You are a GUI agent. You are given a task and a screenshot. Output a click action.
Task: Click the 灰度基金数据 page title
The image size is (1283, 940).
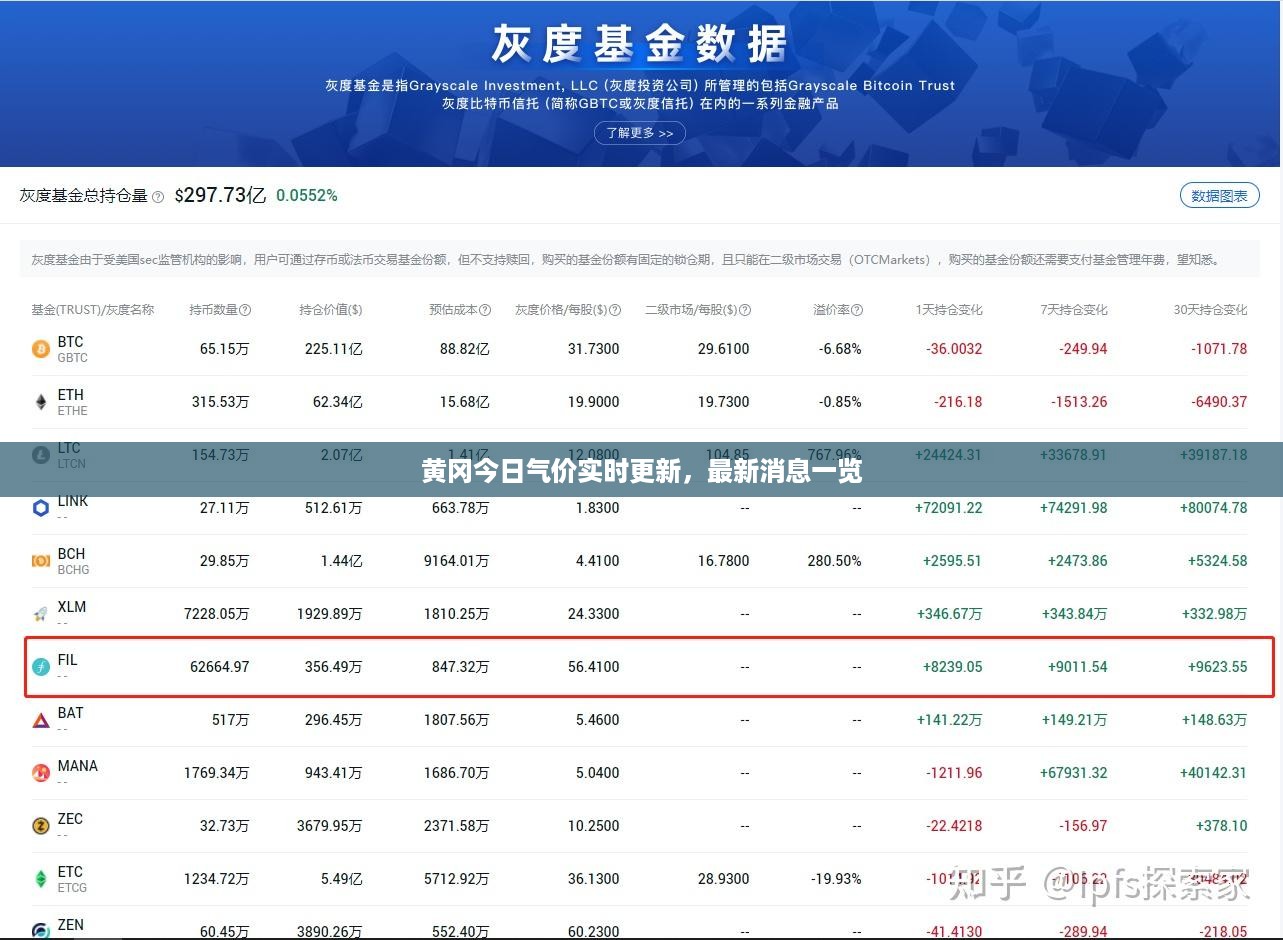[x=640, y=43]
